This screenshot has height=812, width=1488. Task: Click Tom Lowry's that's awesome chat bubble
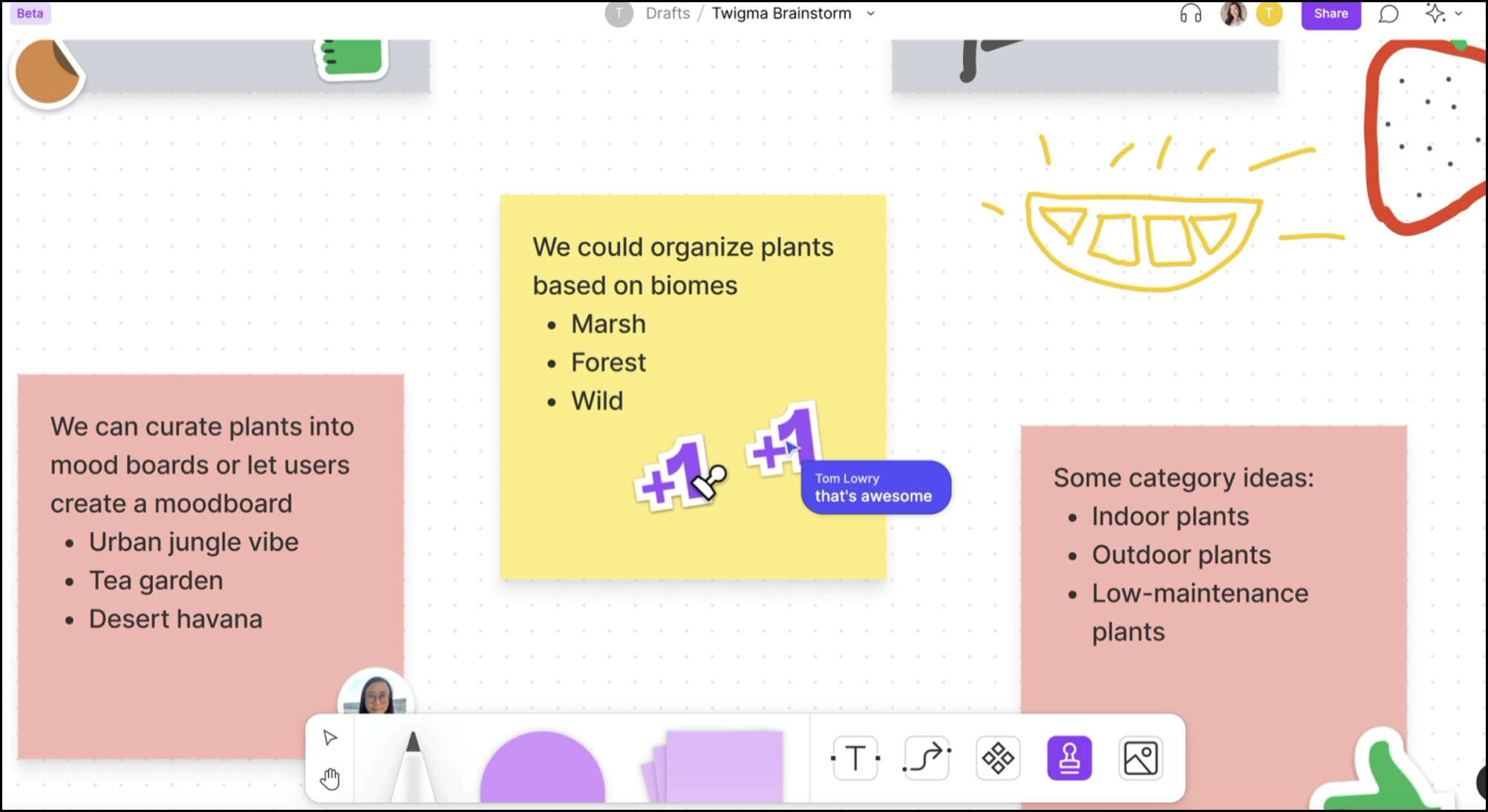click(x=876, y=488)
